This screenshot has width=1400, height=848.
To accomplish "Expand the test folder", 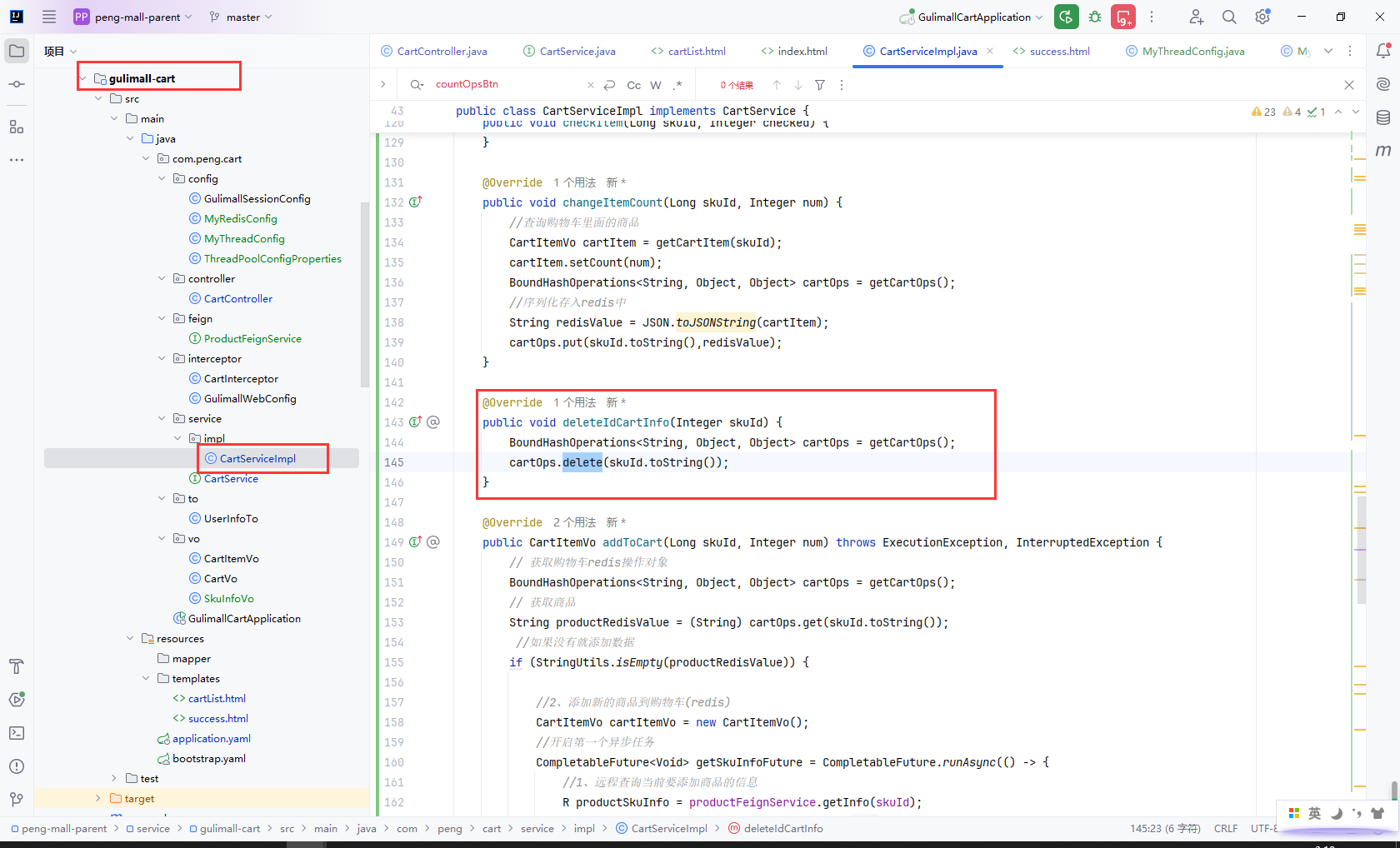I will tap(114, 778).
